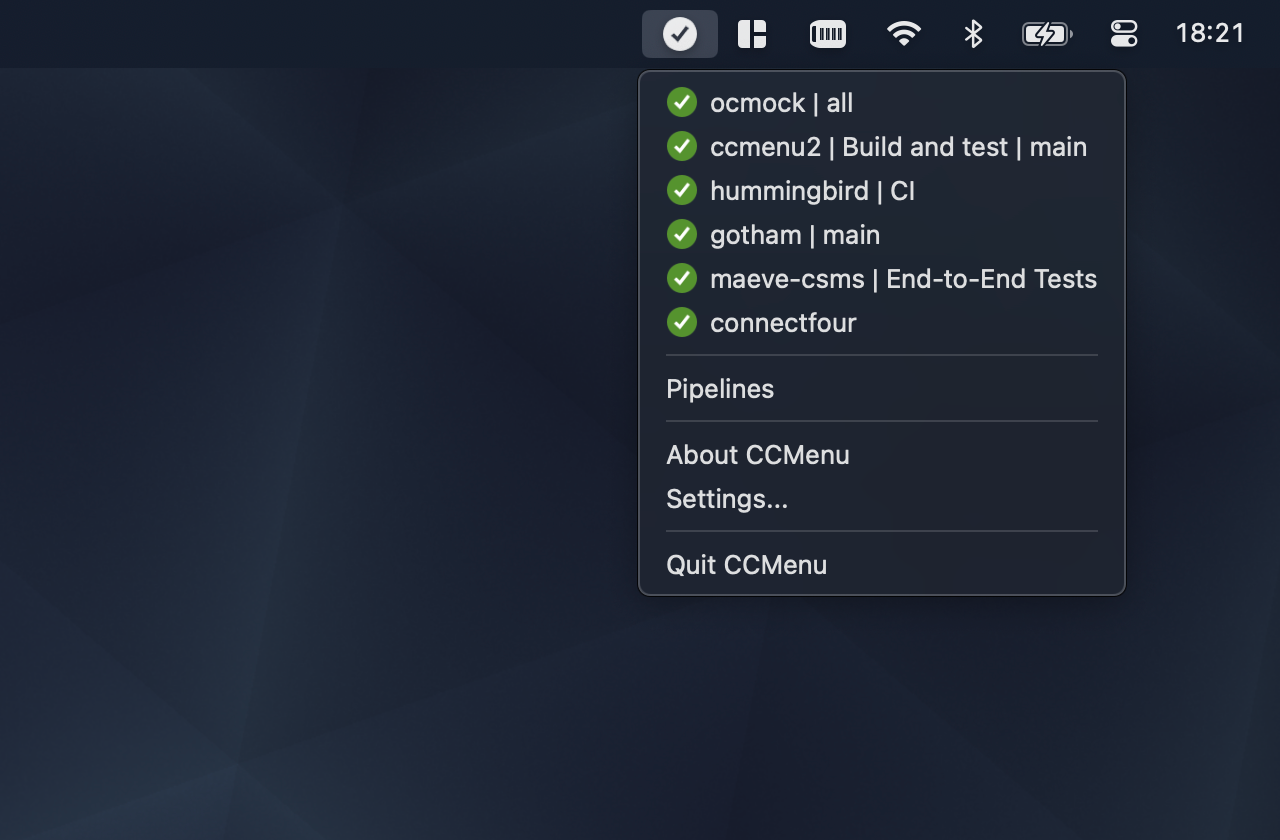Open maeve-csms End-to-End Tests
Image resolution: width=1280 pixels, height=840 pixels.
tap(903, 278)
